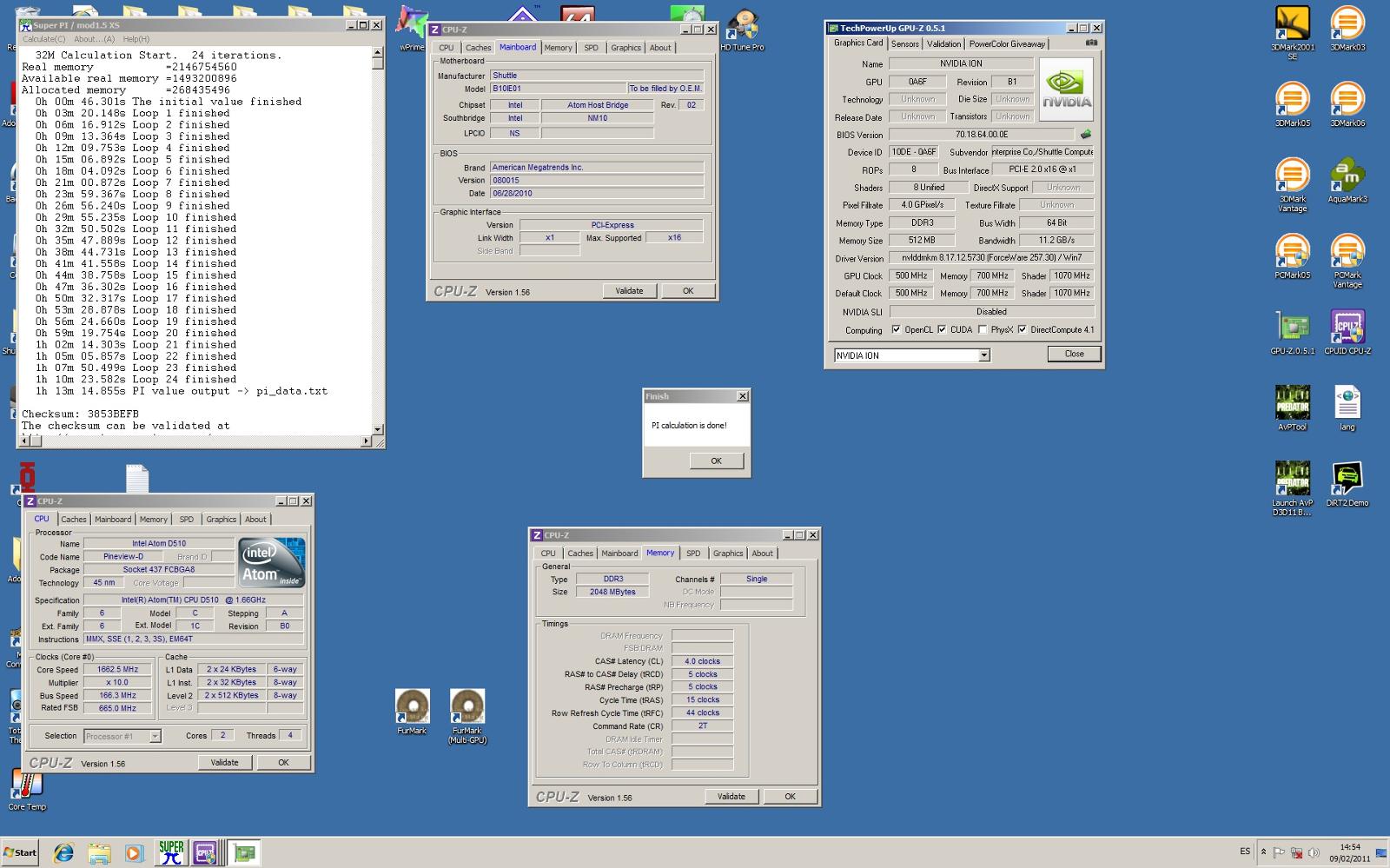Open the About...(A) menu in Super PI
Screen dimensions: 1390x868
pos(94,39)
